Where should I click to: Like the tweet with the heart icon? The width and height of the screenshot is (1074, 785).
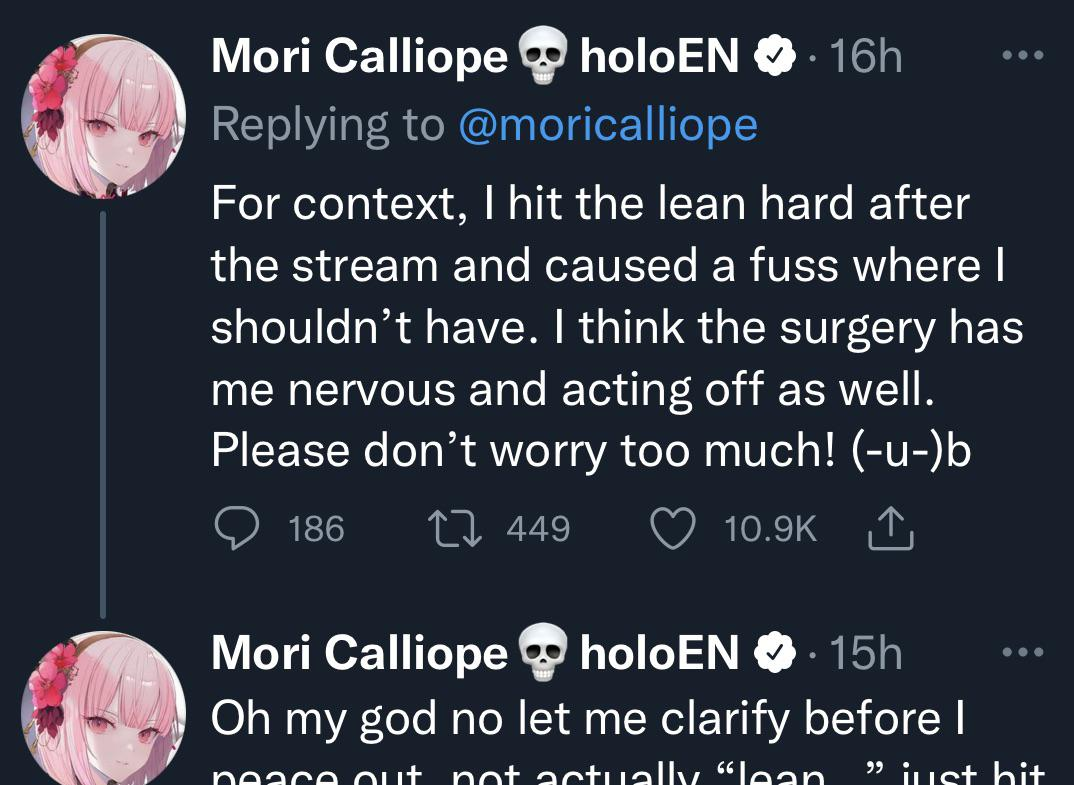point(673,528)
